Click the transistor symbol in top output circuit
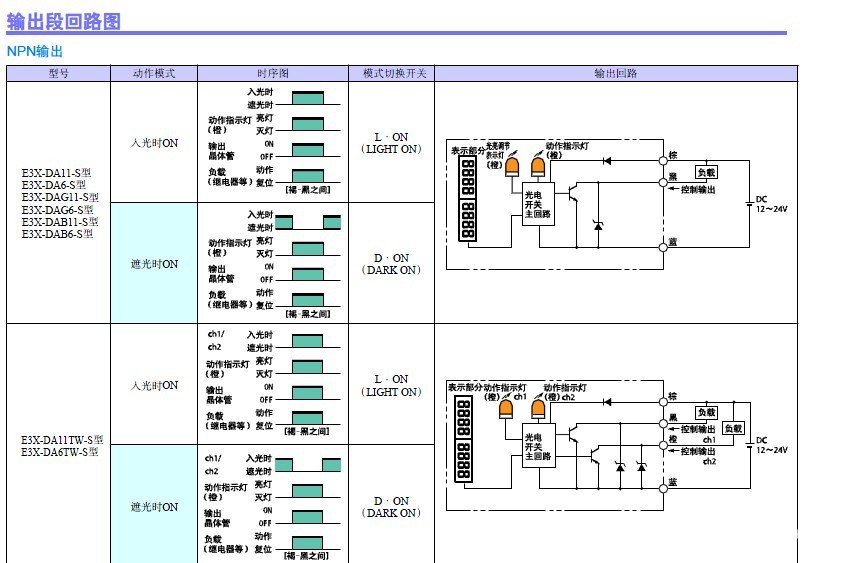Viewport: 864px width, 563px height. point(573,194)
